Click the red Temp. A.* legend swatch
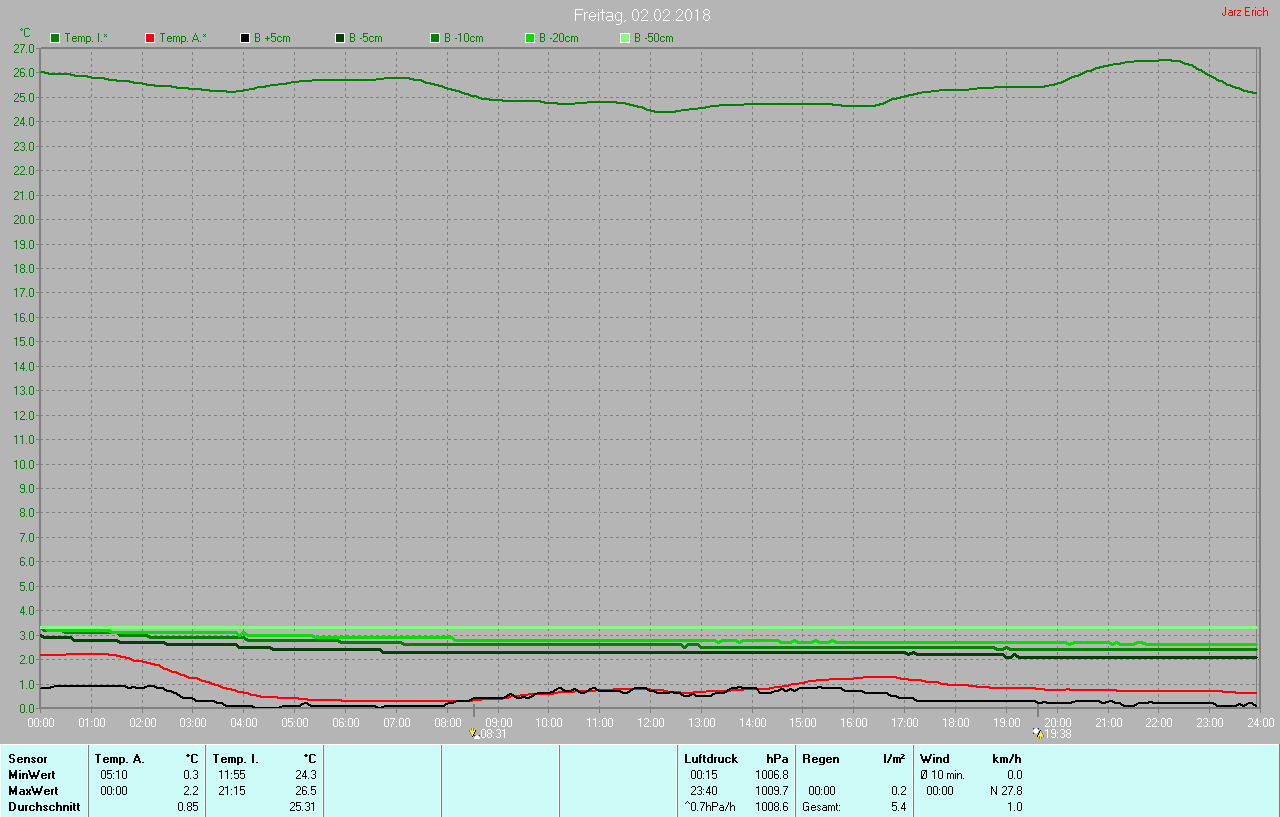The image size is (1280, 817). click(150, 38)
